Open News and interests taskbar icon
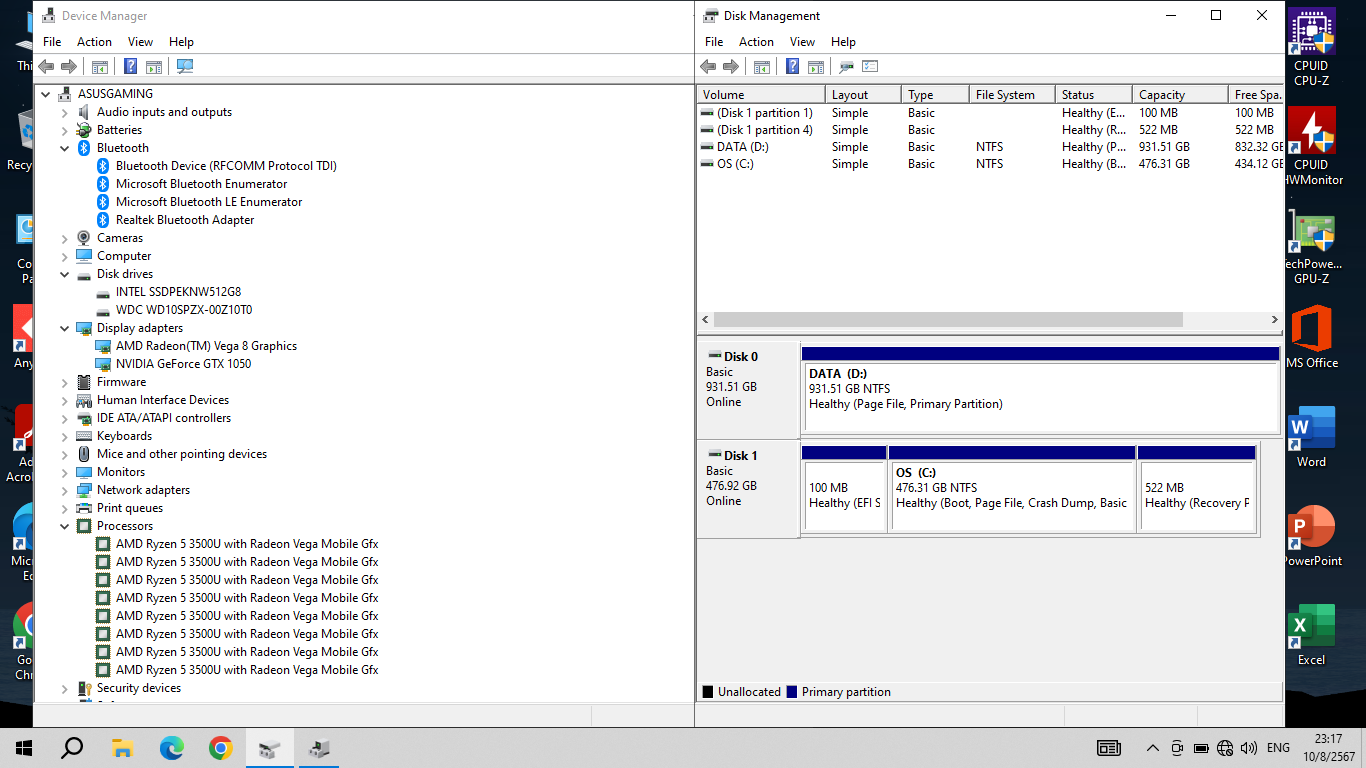The image size is (1366, 768). tap(1109, 748)
